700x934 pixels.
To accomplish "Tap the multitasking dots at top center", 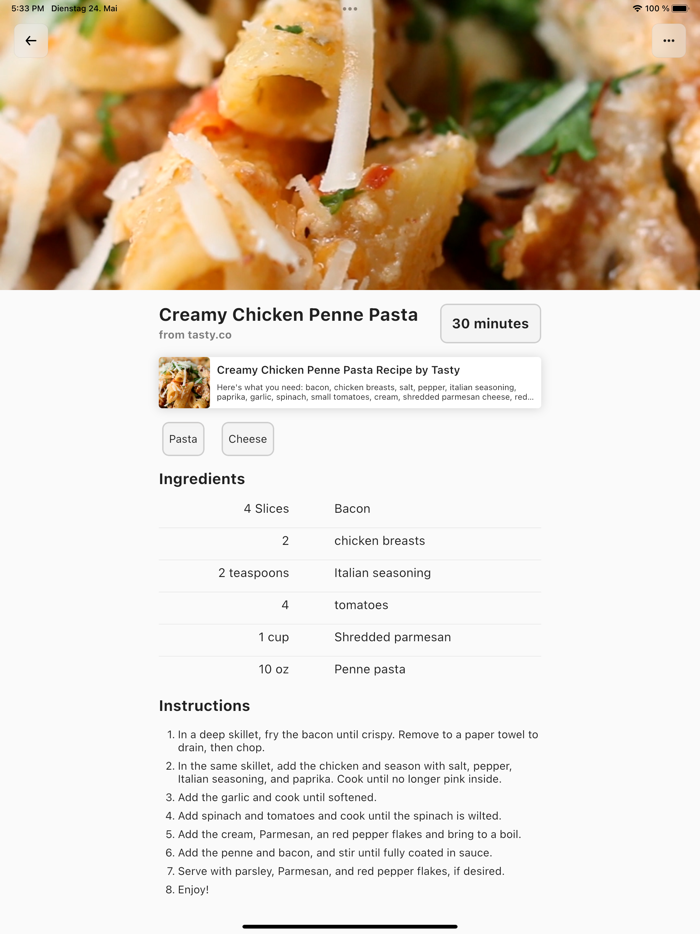I will point(350,9).
